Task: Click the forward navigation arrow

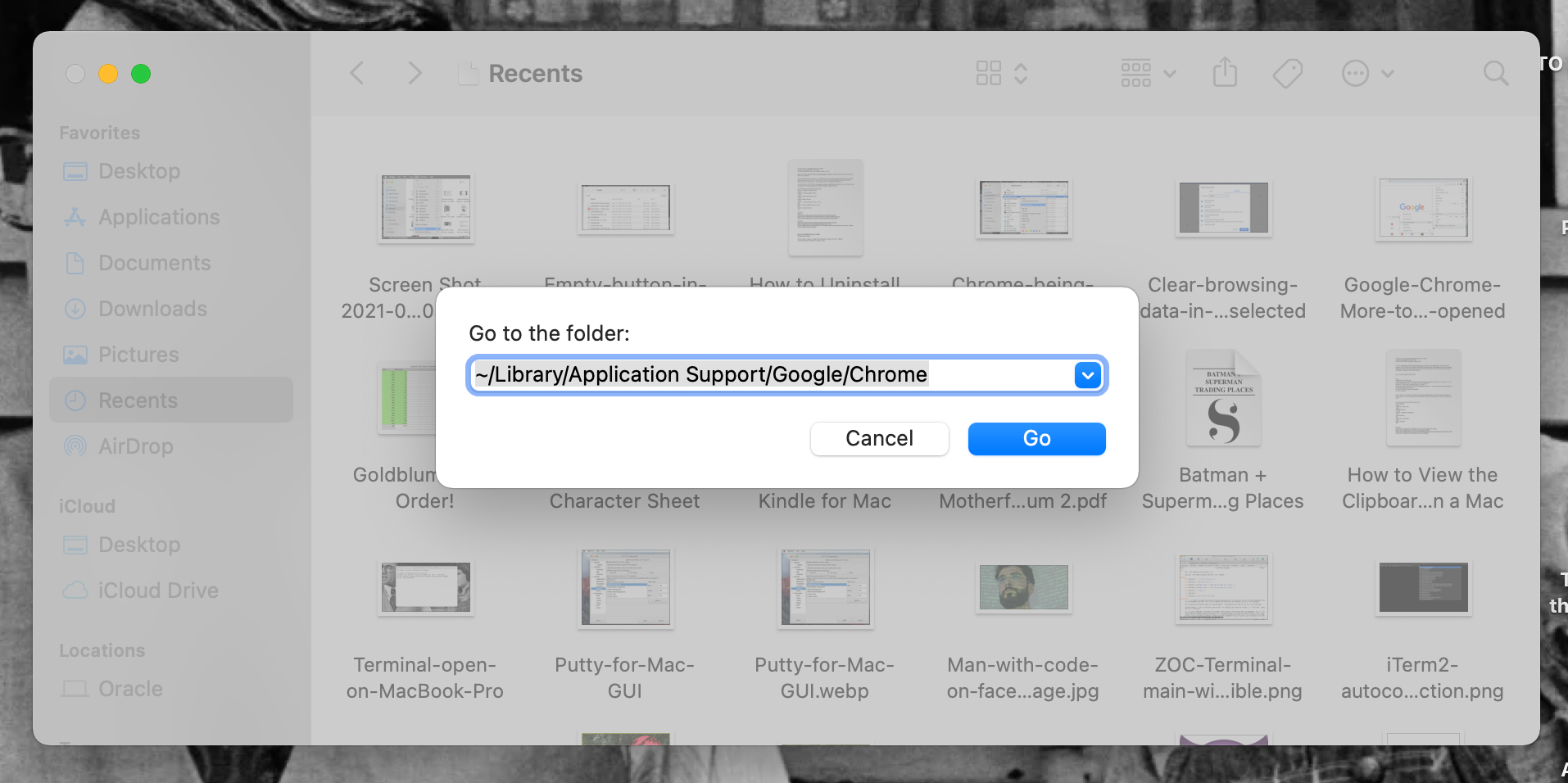Action: 415,73
